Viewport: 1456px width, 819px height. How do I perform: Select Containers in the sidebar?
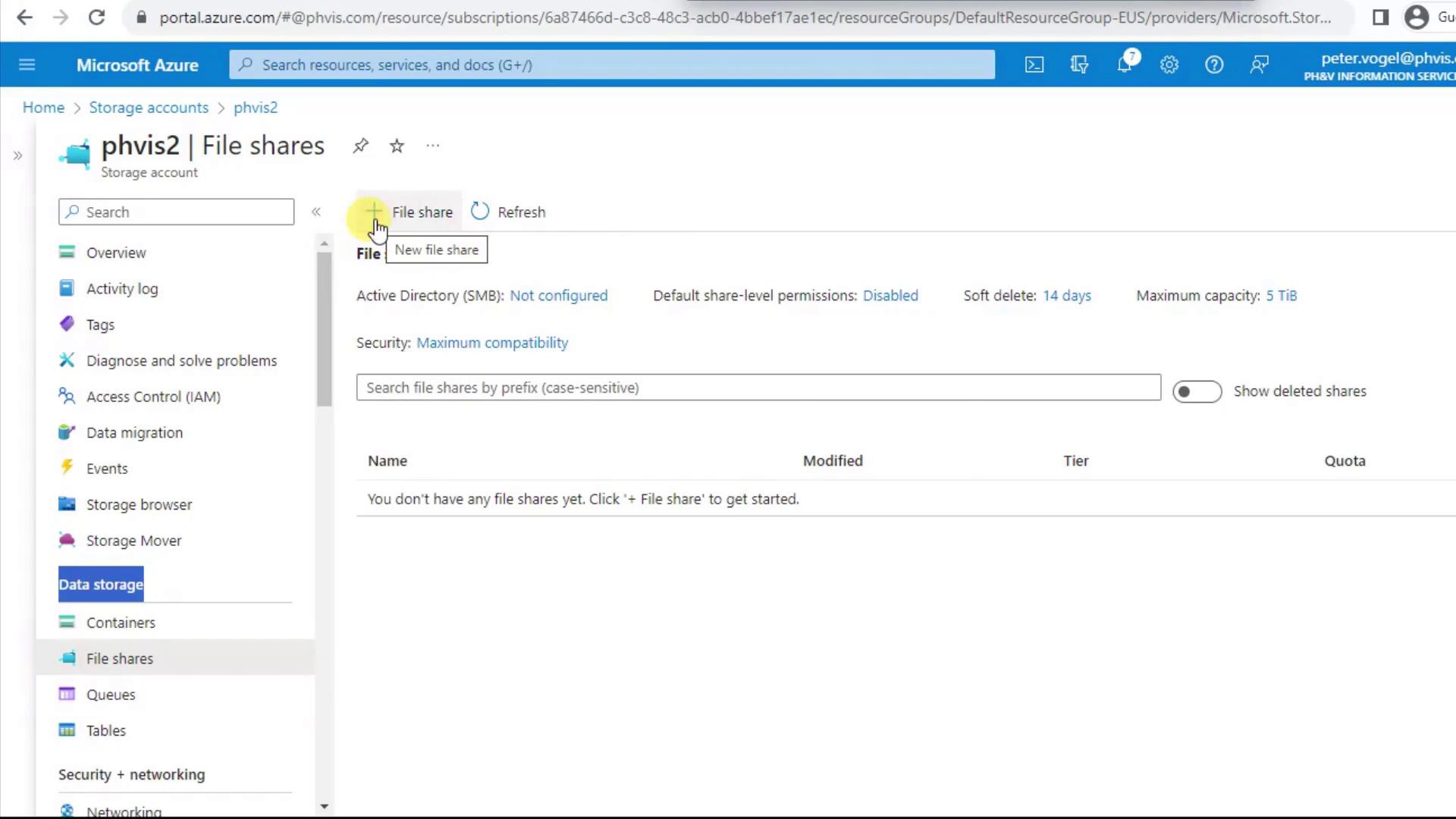[x=121, y=623]
